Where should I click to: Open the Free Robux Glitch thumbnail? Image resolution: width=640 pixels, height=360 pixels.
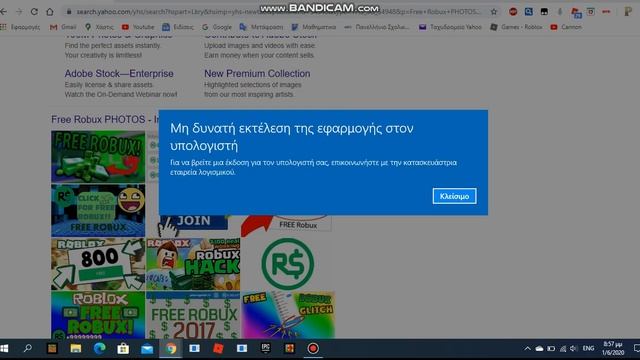288,315
